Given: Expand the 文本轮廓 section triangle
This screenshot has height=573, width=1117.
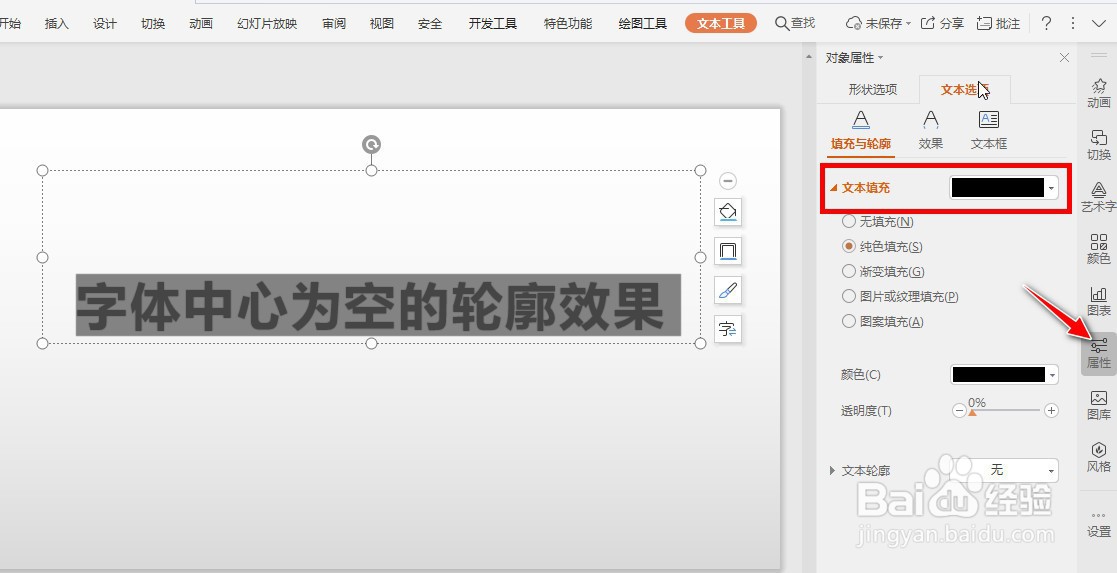Looking at the screenshot, I should click(x=832, y=470).
